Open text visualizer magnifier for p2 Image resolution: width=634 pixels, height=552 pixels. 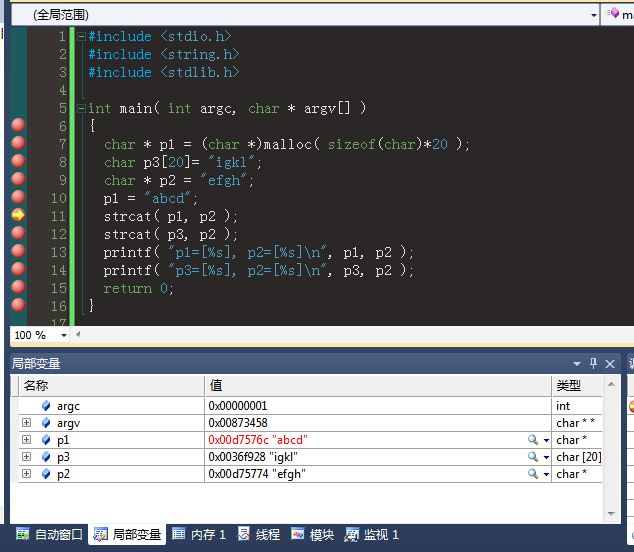click(x=533, y=474)
